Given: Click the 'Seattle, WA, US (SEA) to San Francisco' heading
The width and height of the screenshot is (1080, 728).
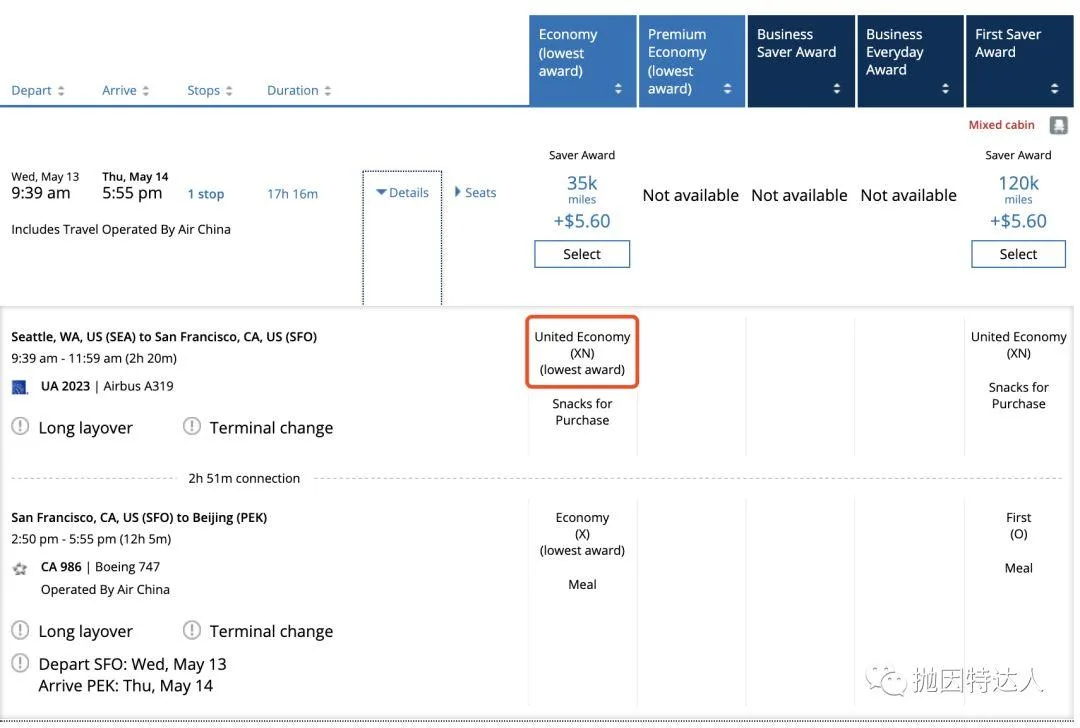Looking at the screenshot, I should pos(164,337).
